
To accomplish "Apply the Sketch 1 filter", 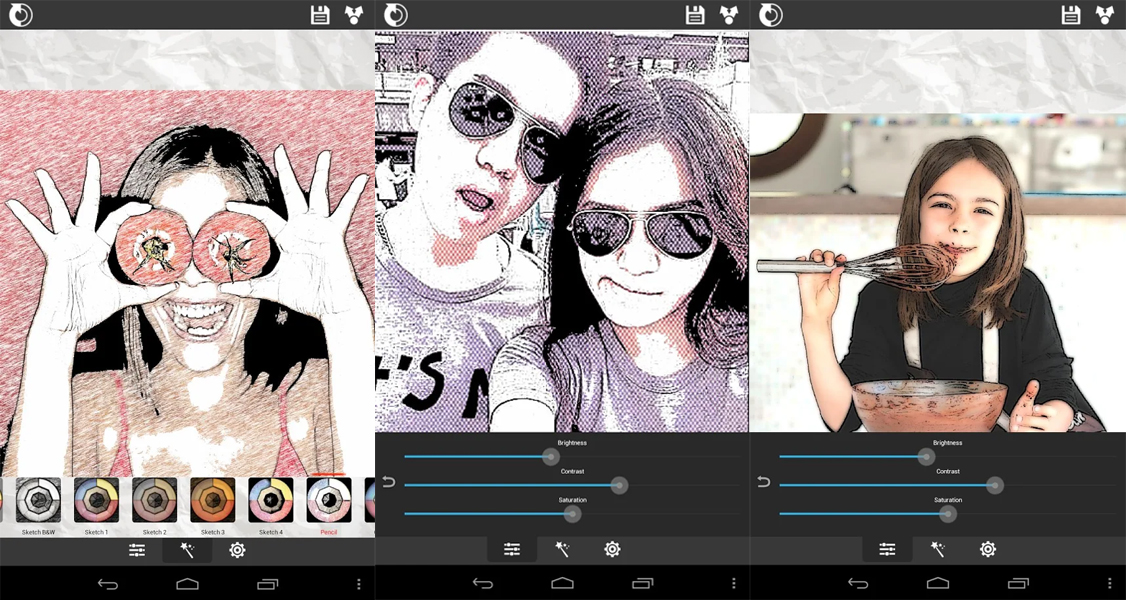I will (96, 500).
